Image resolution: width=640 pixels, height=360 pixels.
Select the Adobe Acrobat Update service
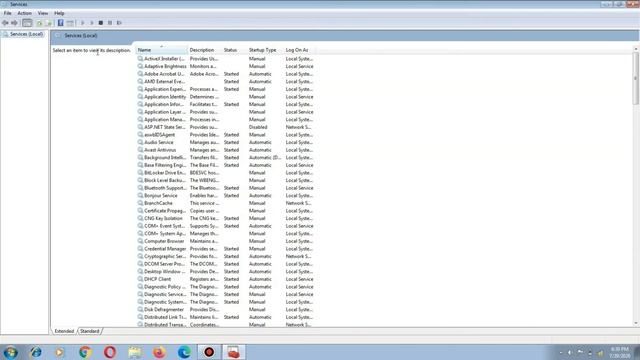225,74
